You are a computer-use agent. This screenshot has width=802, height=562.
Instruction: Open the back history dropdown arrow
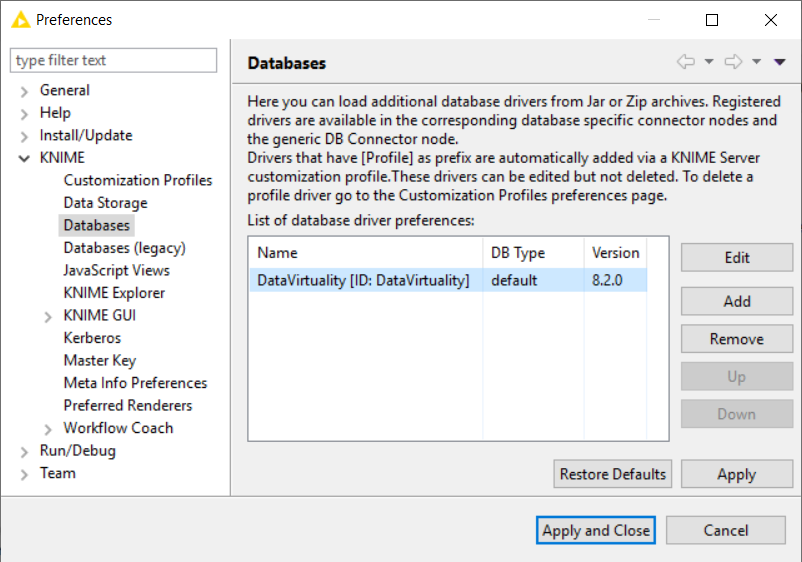point(709,62)
